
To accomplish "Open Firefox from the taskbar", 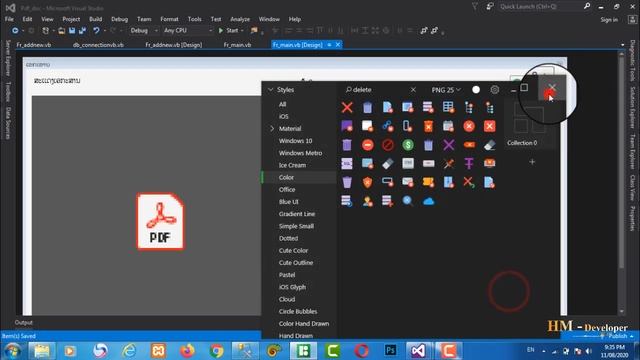I will tap(187, 350).
